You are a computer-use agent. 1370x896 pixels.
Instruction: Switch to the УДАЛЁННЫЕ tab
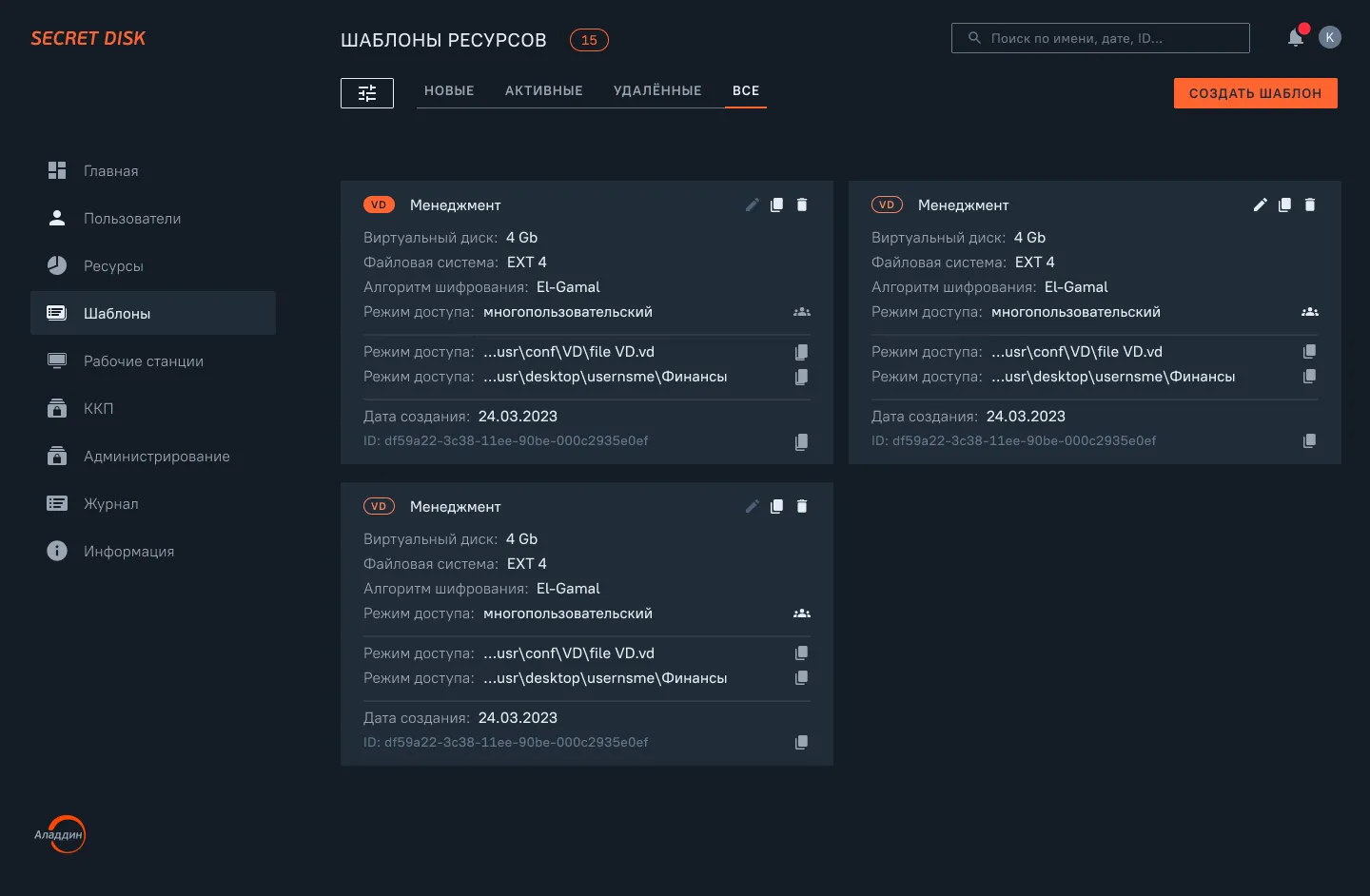[x=657, y=90]
